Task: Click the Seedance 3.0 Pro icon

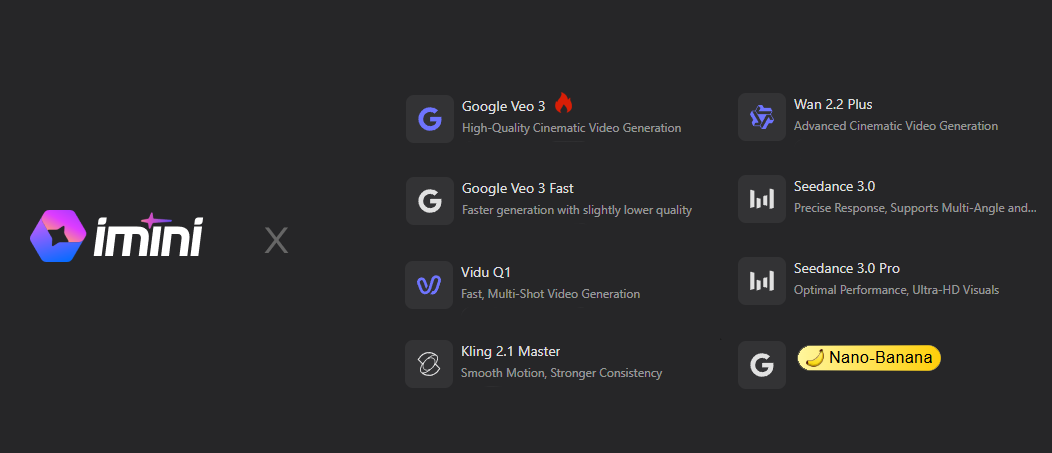Action: tap(762, 281)
